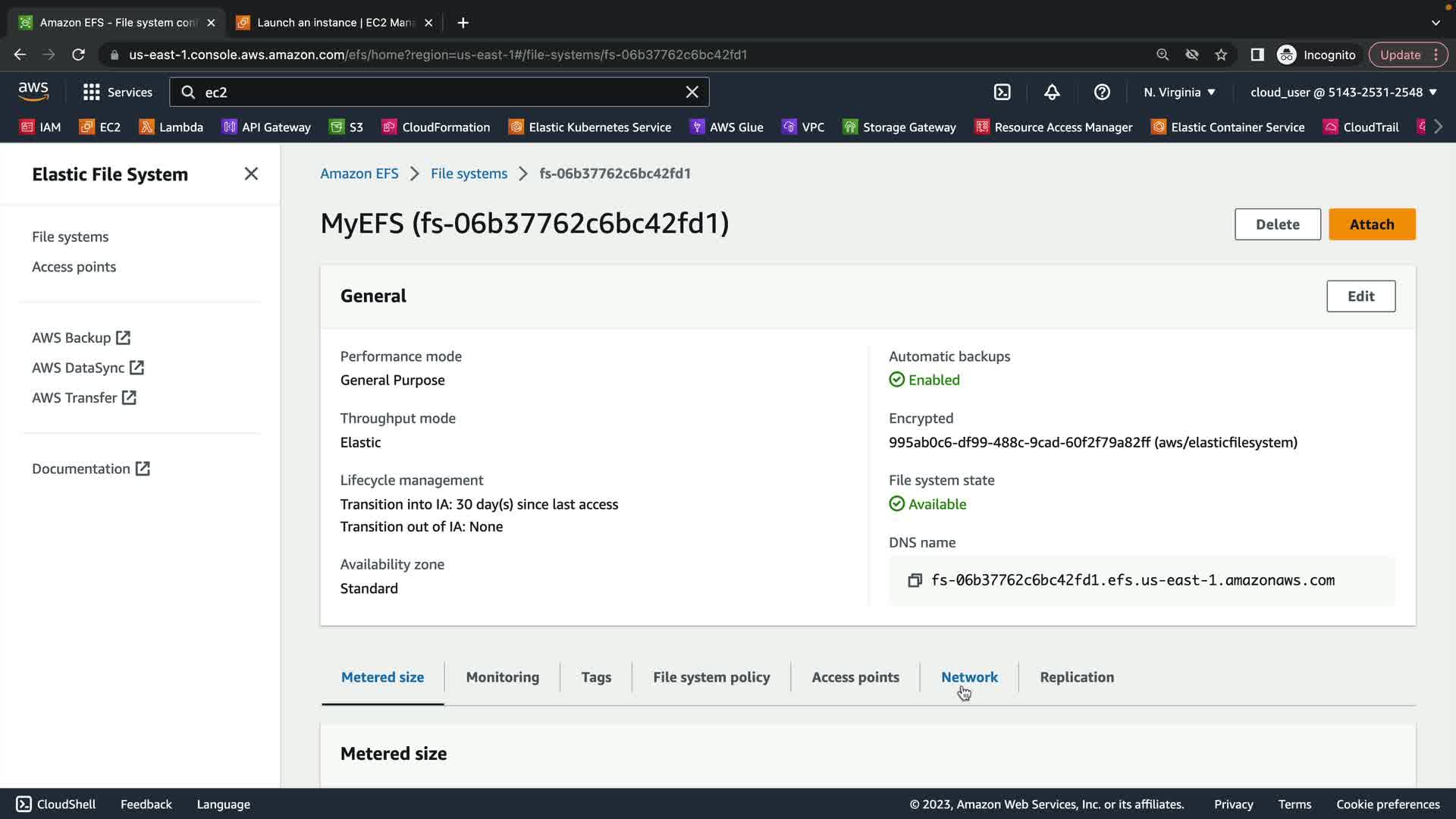Expand the N. Virginia region dropdown
1456x819 pixels.
tap(1179, 93)
